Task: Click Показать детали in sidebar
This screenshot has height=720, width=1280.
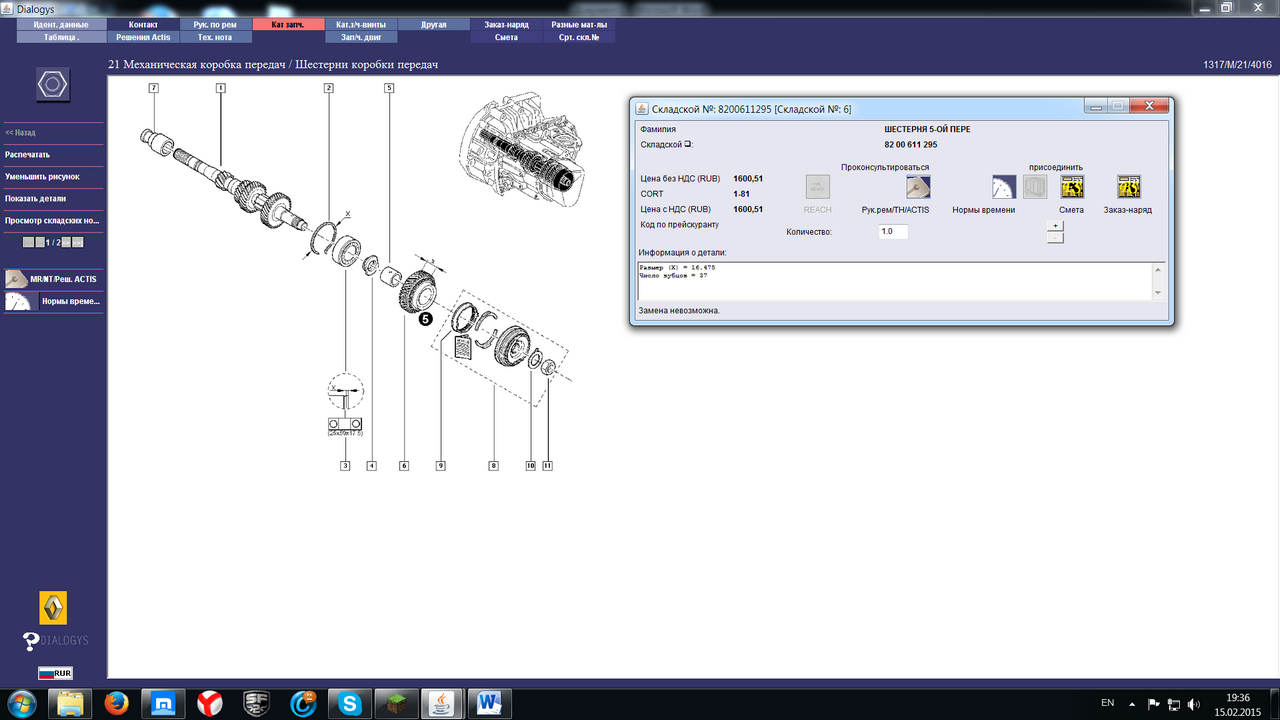Action: click(36, 199)
